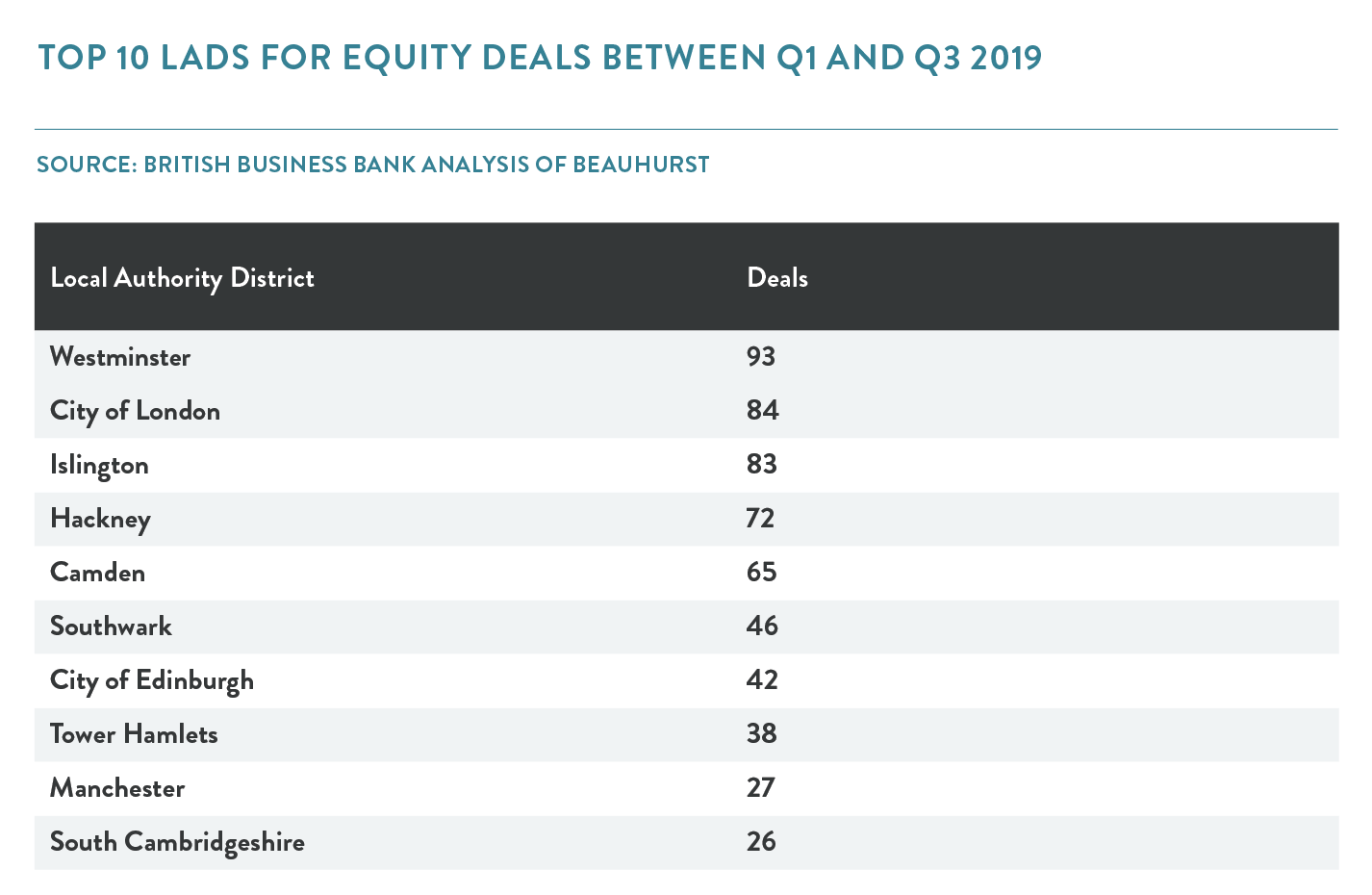Click the British Business Bank source line
Screen dimensions: 1372x895
[x=372, y=165]
